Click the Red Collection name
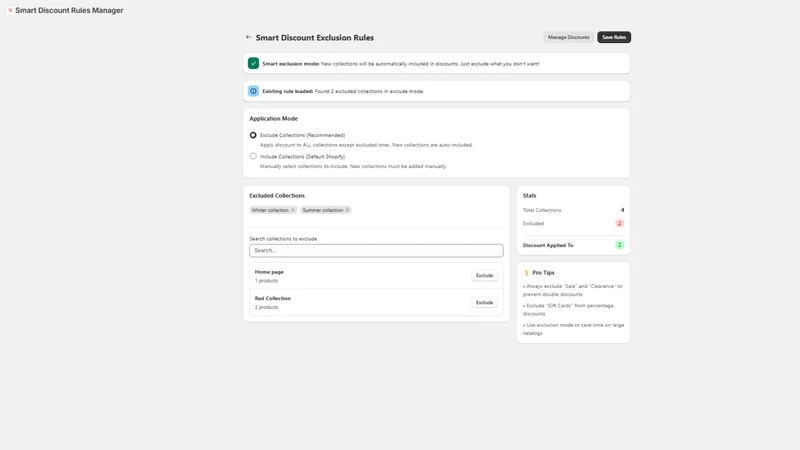The image size is (800, 450). click(272, 298)
